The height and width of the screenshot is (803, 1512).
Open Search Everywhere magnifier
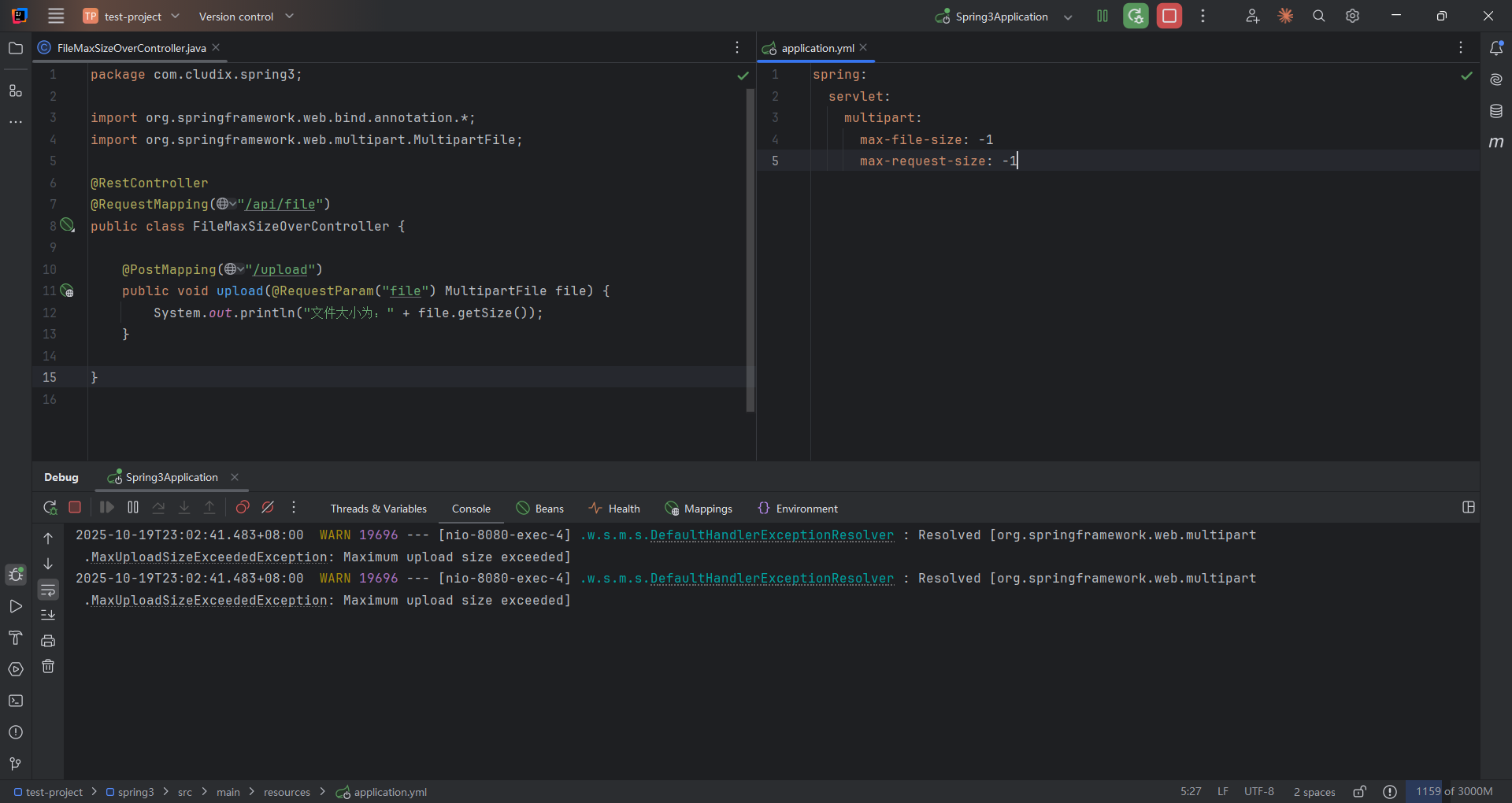click(1319, 16)
